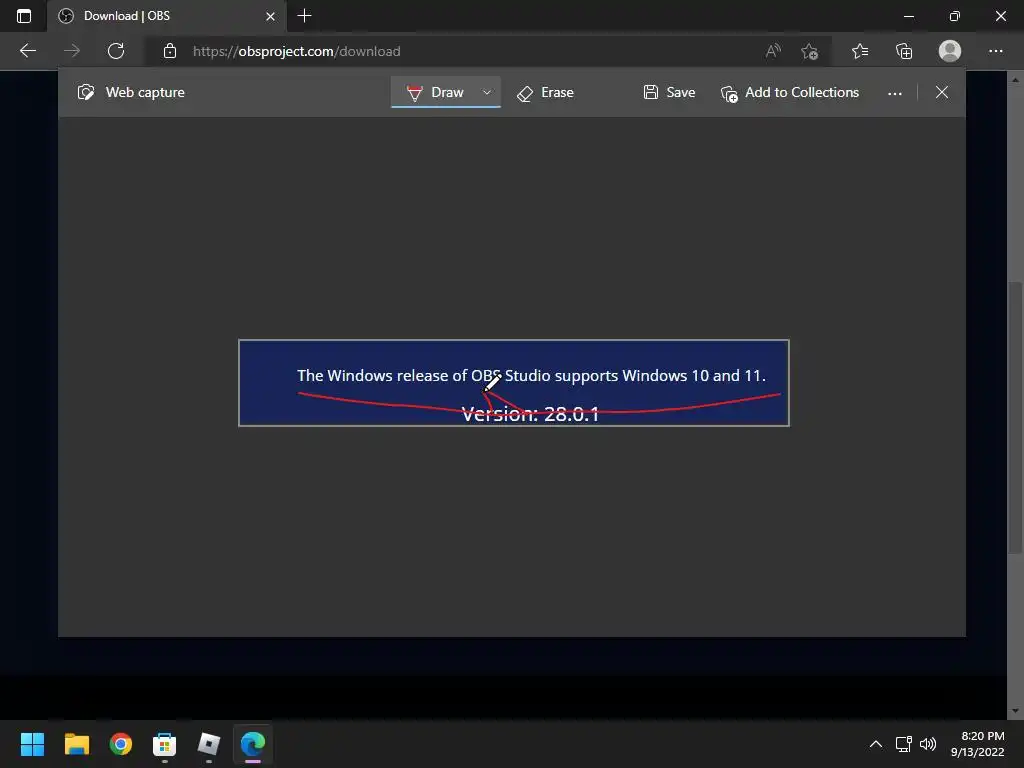1024x768 pixels.
Task: Select the Erase tool
Action: tap(545, 93)
